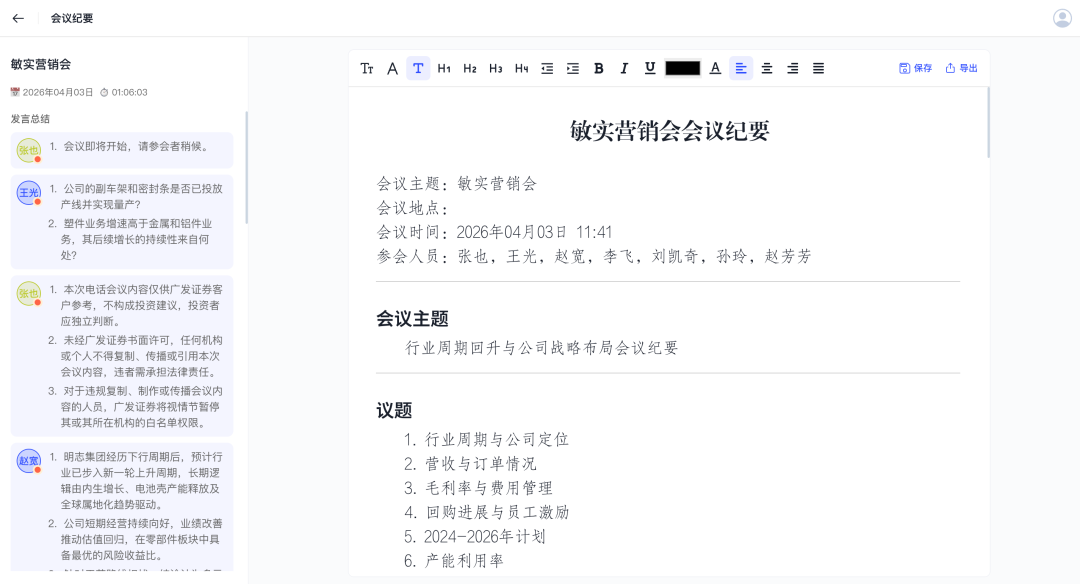Open the font style A option

click(392, 68)
